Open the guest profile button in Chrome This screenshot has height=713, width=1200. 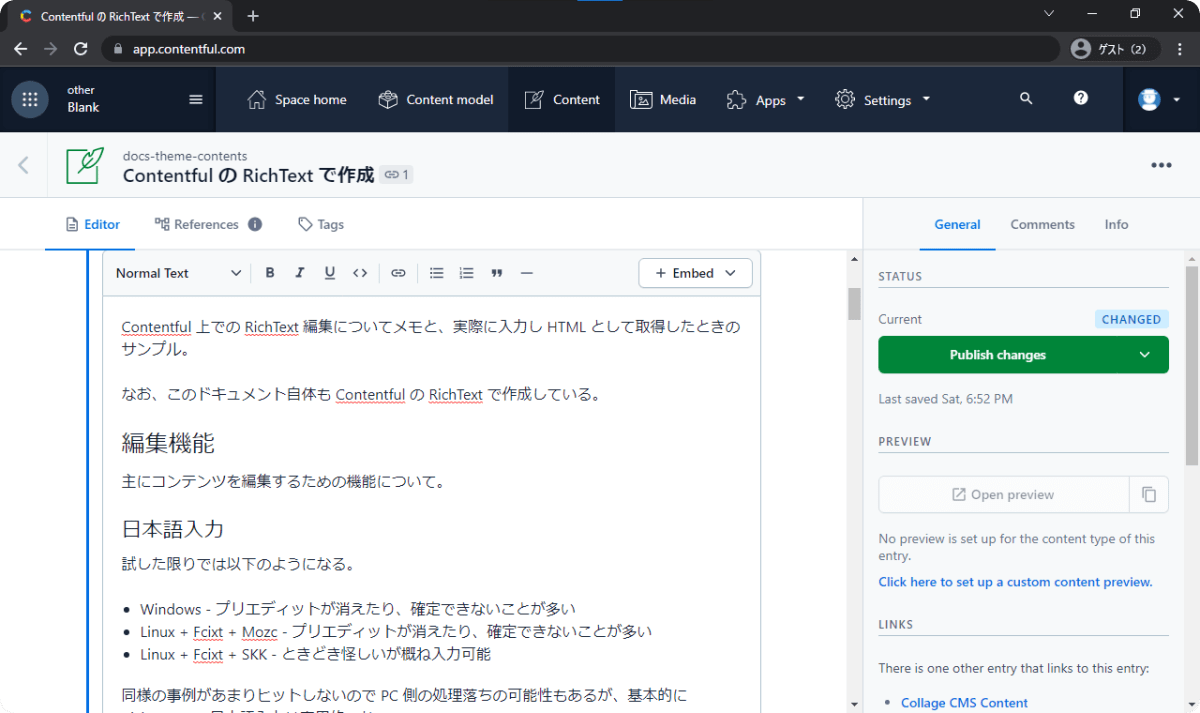pos(1115,49)
